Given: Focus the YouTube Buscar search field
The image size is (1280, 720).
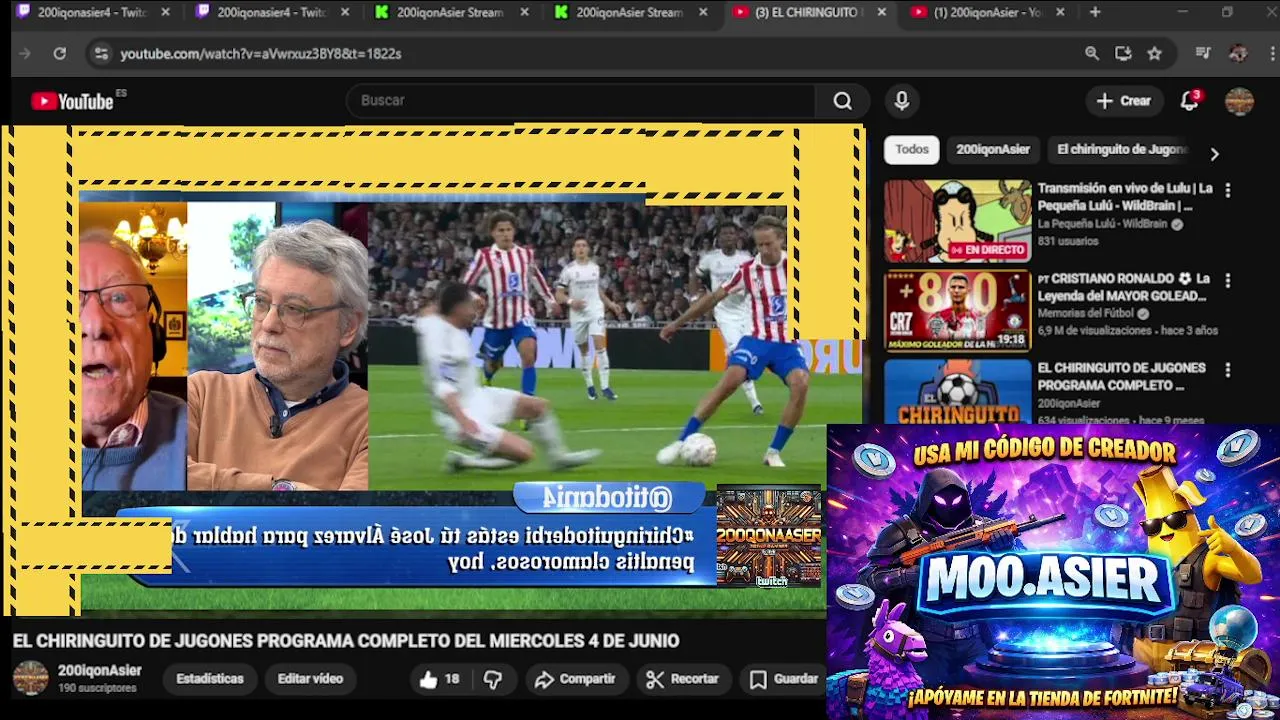Looking at the screenshot, I should click(580, 101).
